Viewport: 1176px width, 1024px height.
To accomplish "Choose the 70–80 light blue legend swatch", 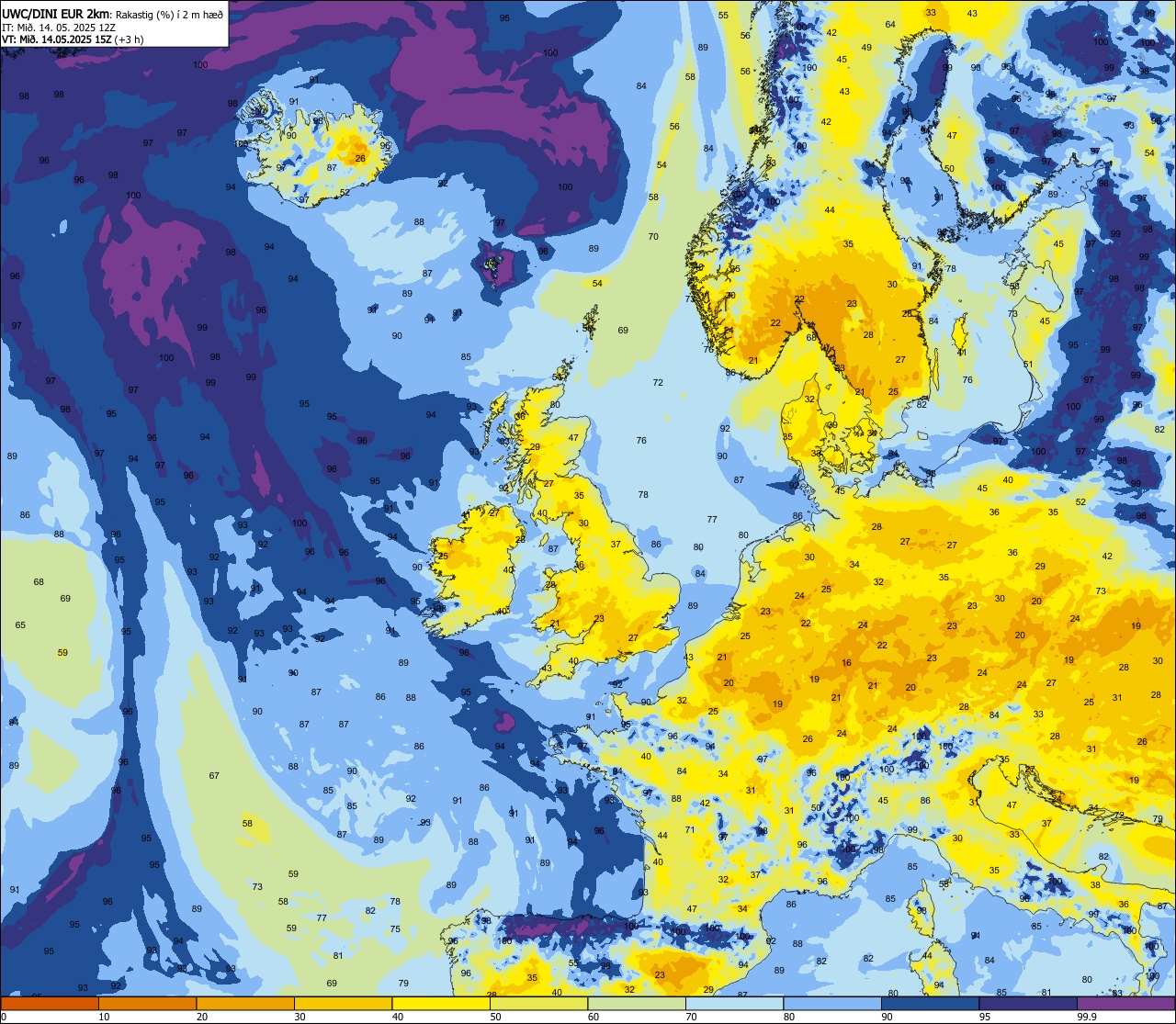I will tap(734, 1003).
